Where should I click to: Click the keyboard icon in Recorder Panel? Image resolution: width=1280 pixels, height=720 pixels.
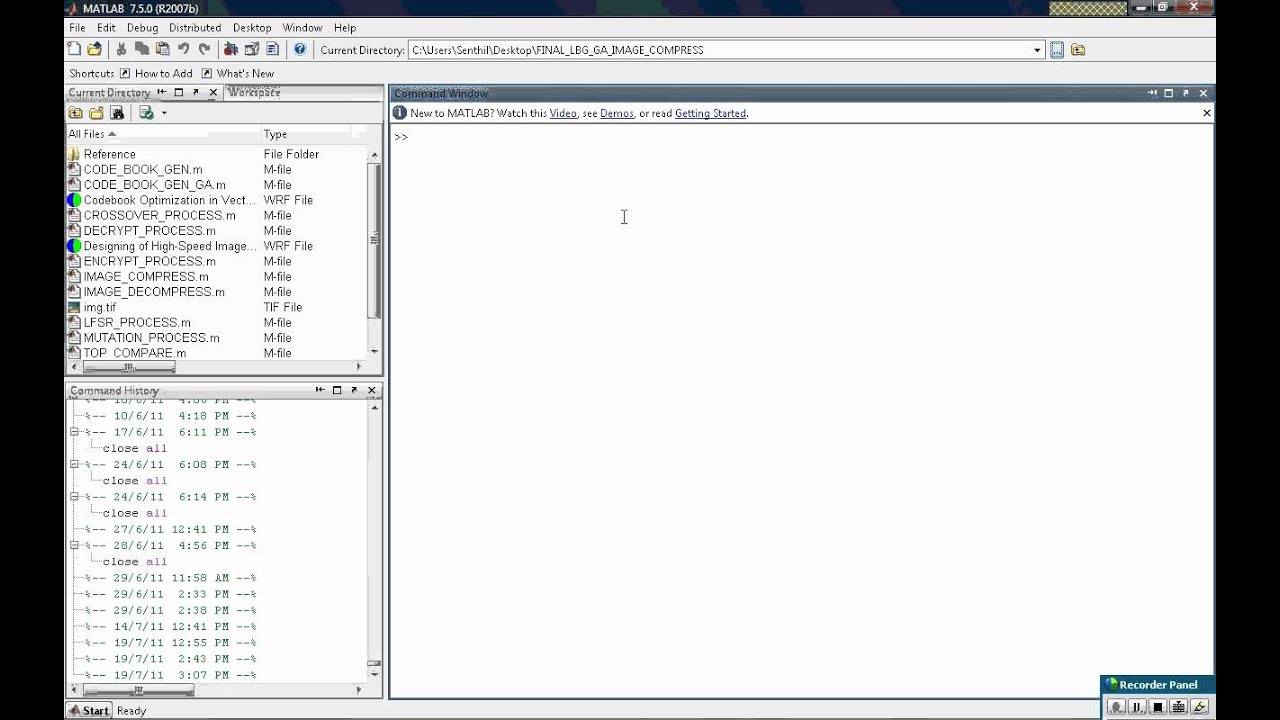[1179, 707]
